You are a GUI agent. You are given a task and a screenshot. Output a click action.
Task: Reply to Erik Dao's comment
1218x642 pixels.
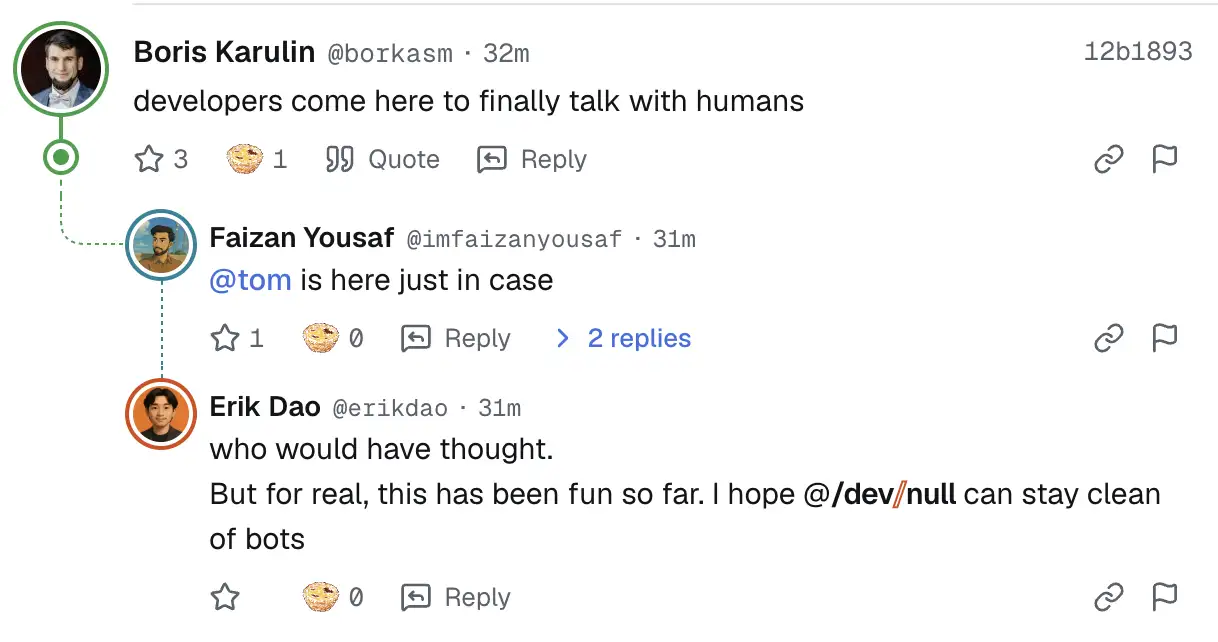pos(456,597)
